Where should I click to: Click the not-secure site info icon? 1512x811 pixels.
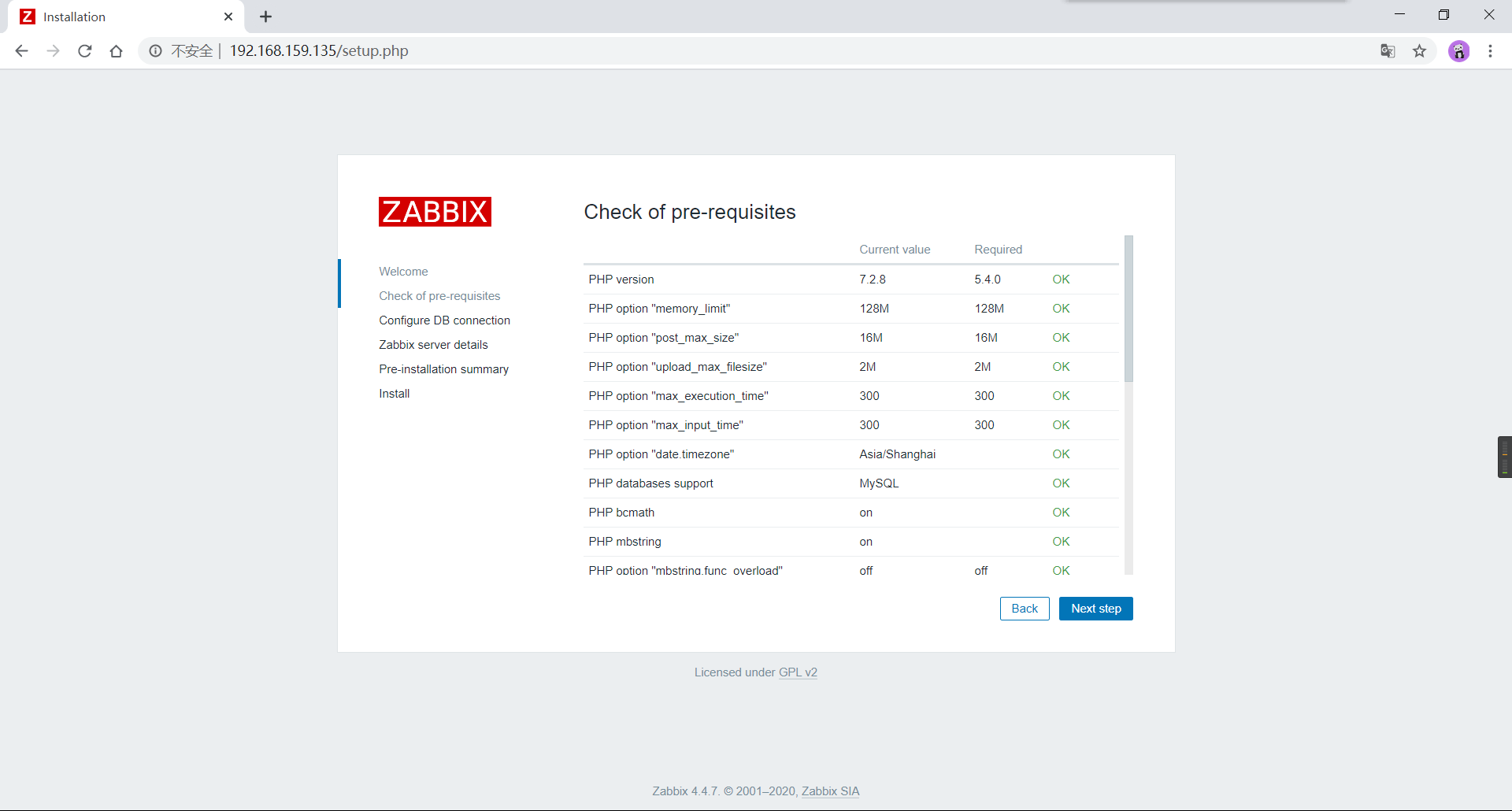(156, 51)
